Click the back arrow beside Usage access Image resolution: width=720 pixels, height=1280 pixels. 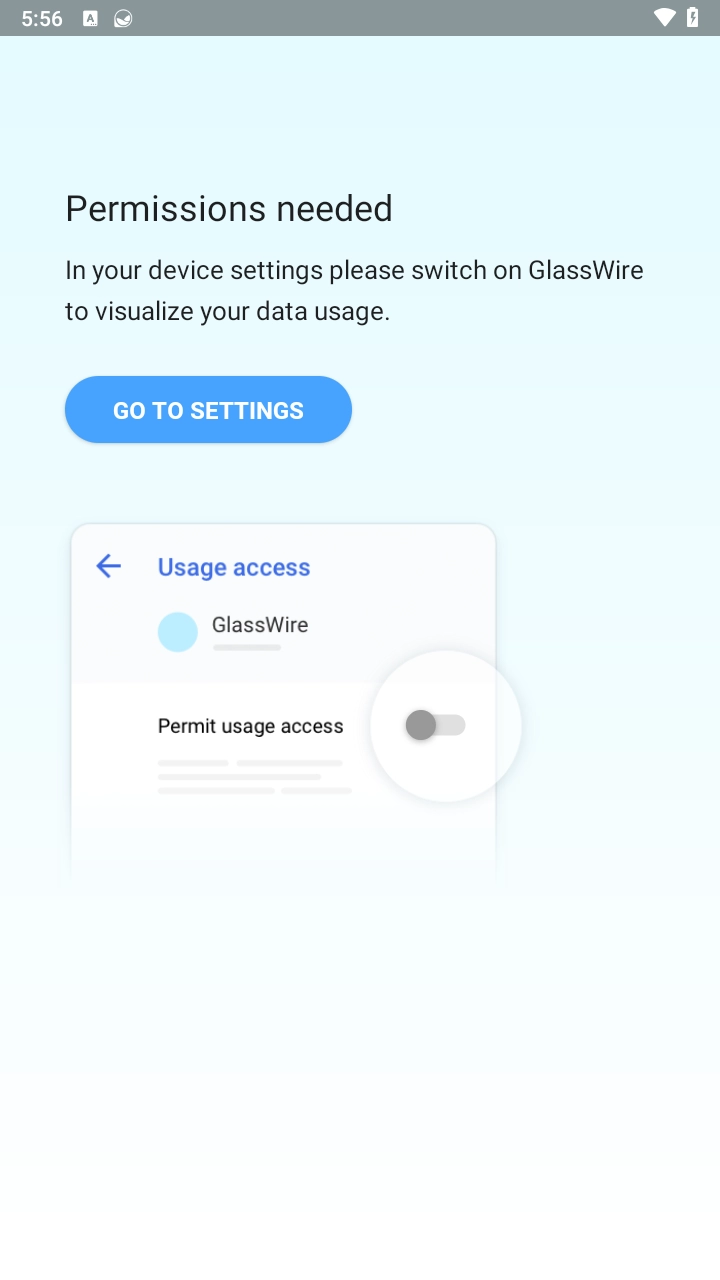(108, 567)
